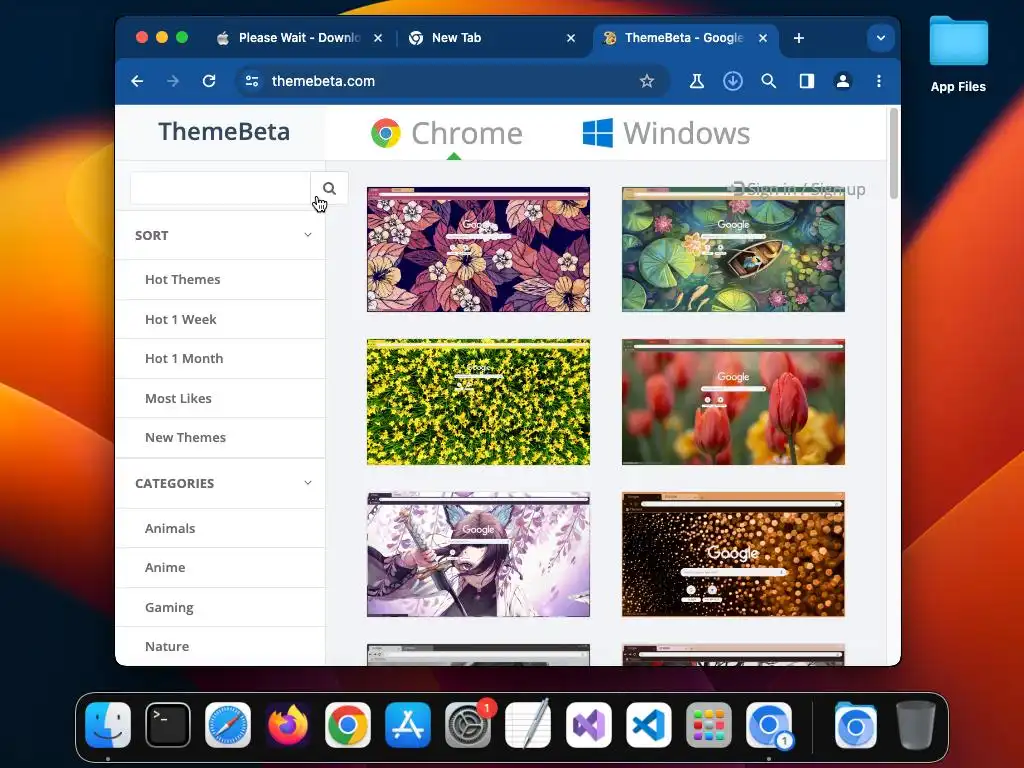Click the address bar URL field
1024x768 pixels.
click(451, 81)
